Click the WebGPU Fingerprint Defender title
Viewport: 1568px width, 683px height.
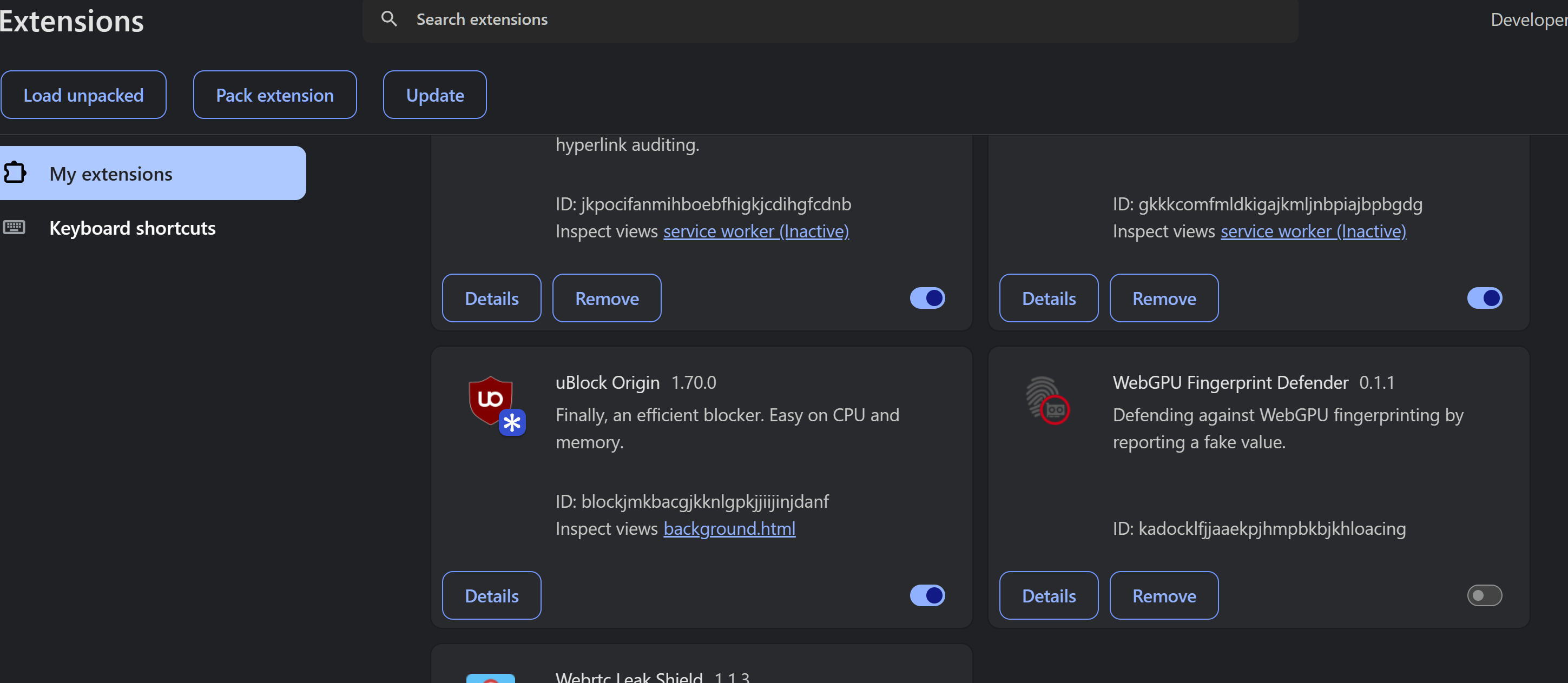(1230, 382)
